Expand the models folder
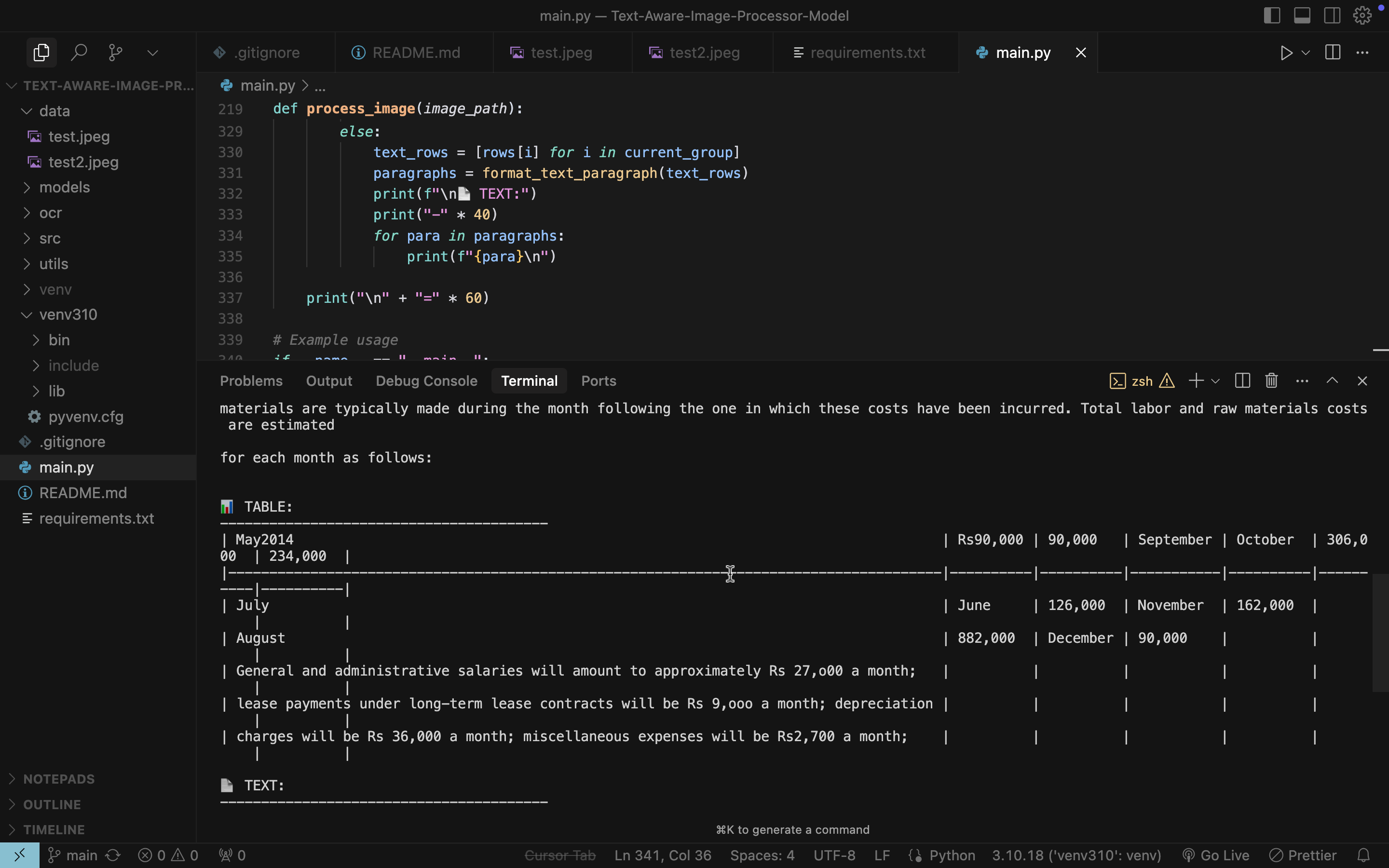This screenshot has width=1389, height=868. click(64, 187)
